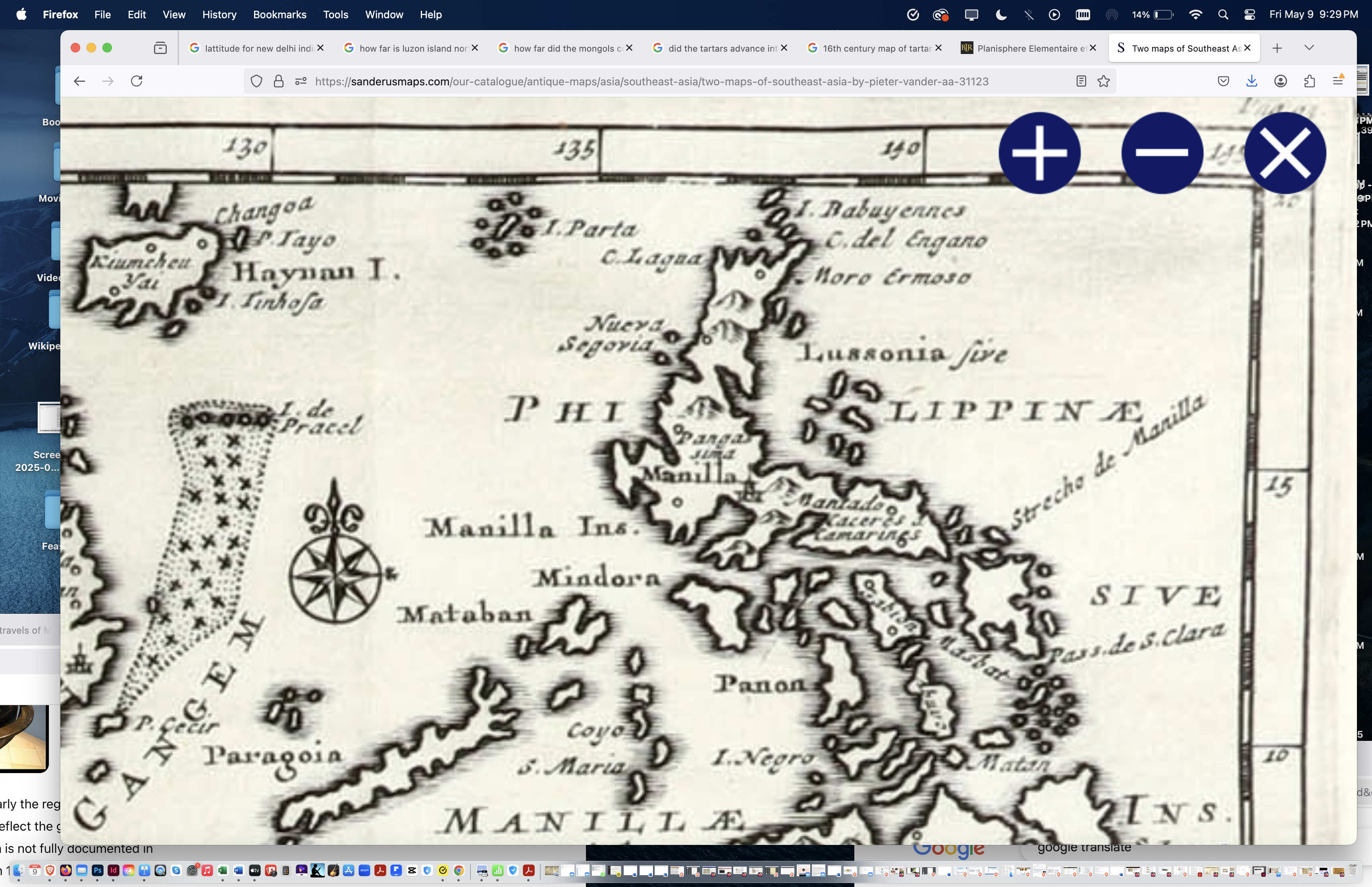Image resolution: width=1372 pixels, height=887 pixels.
Task: Open App Store from the Dock
Action: click(348, 870)
